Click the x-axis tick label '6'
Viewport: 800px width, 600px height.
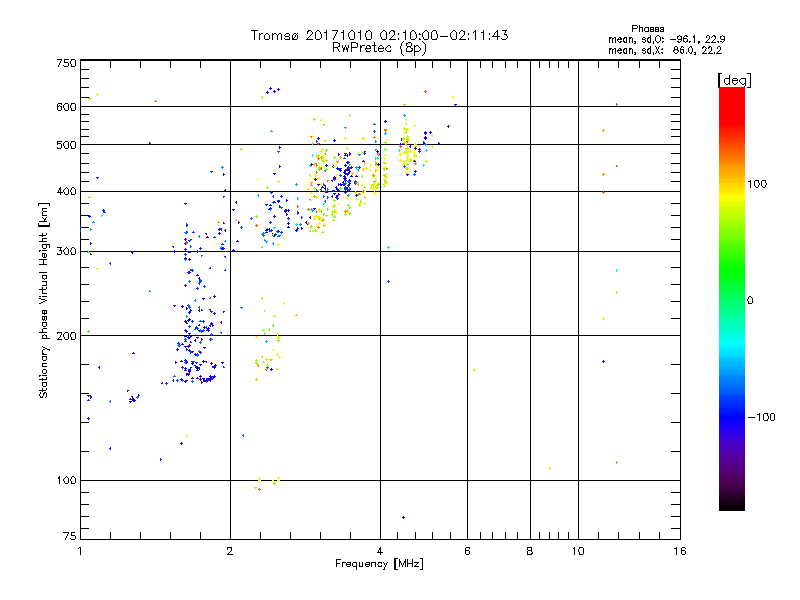[467, 551]
